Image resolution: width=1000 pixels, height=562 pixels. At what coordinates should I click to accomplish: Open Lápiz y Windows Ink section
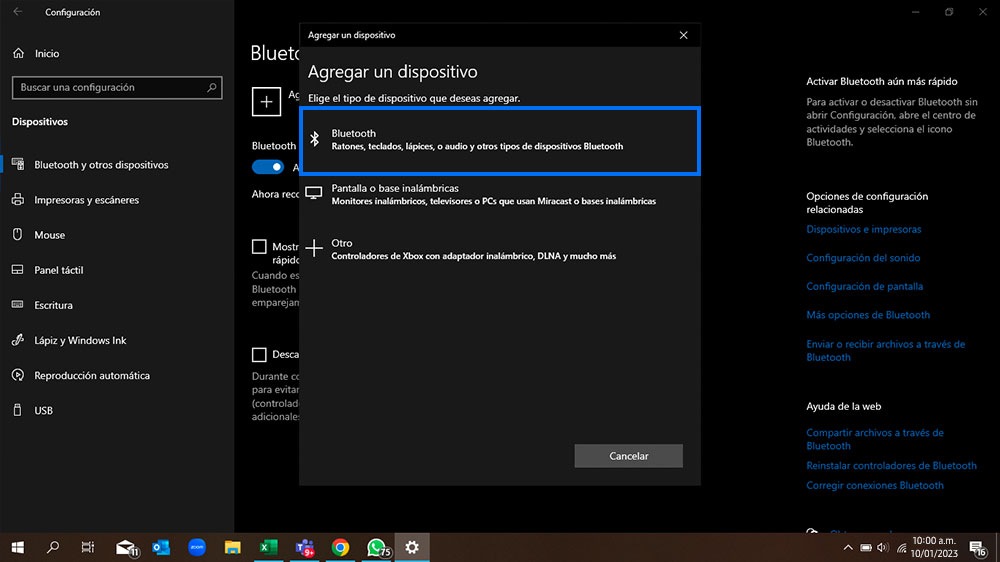point(80,340)
